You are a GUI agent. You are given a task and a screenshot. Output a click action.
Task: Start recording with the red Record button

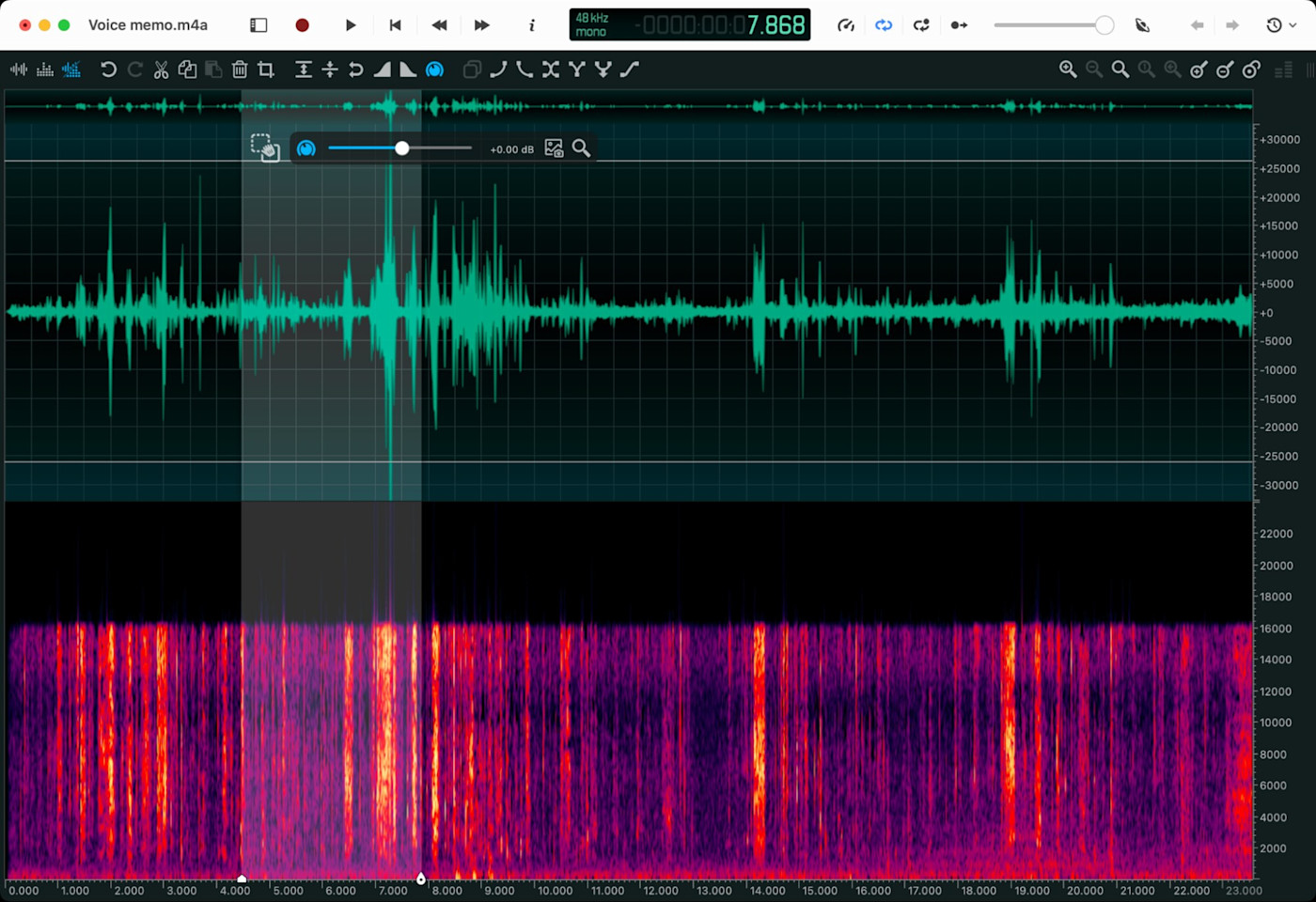pos(302,25)
